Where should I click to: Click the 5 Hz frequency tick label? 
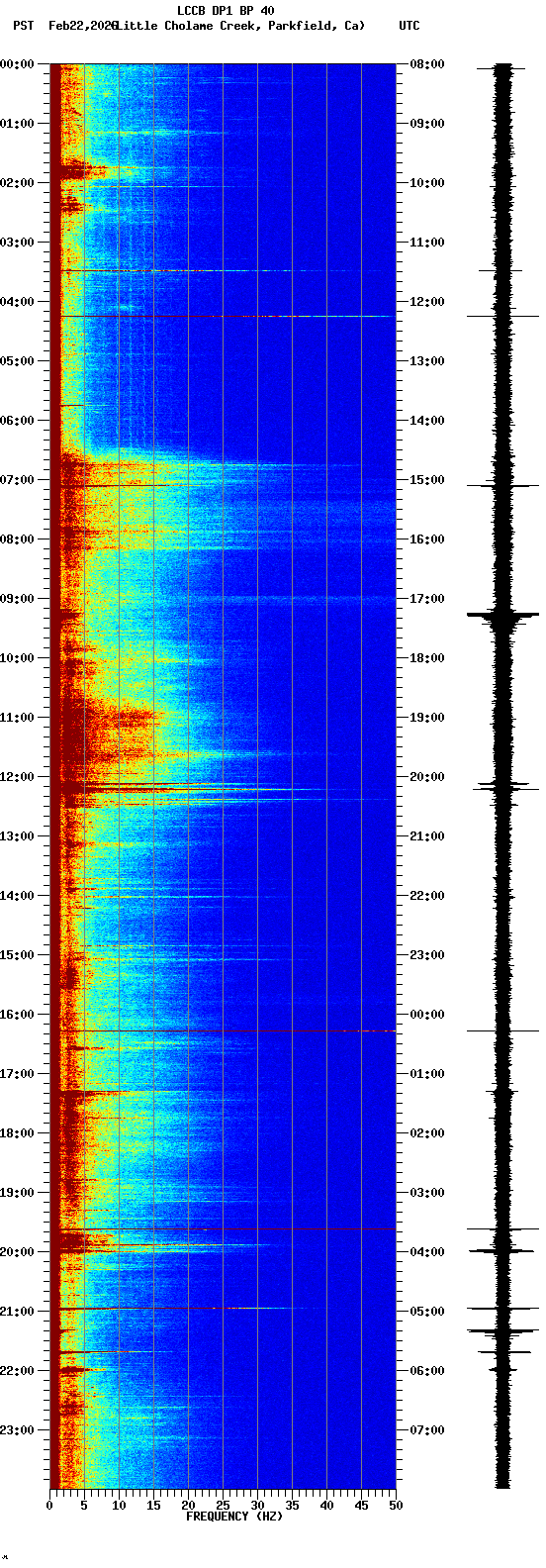coord(84,1506)
